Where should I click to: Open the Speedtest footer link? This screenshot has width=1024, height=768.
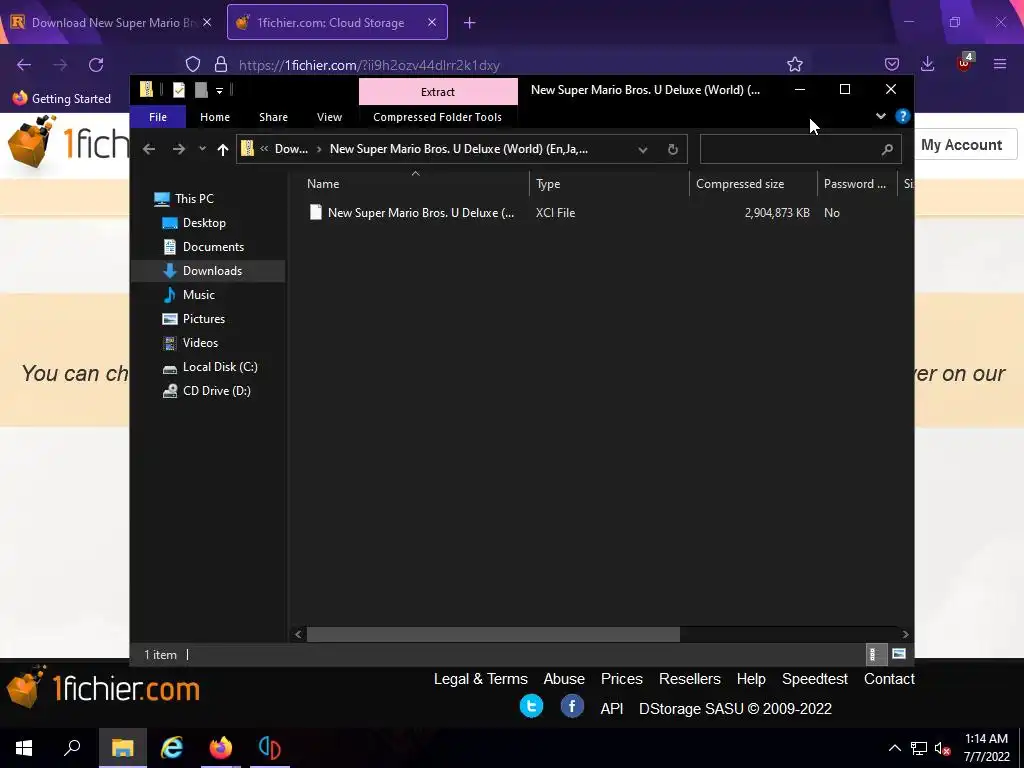[814, 679]
